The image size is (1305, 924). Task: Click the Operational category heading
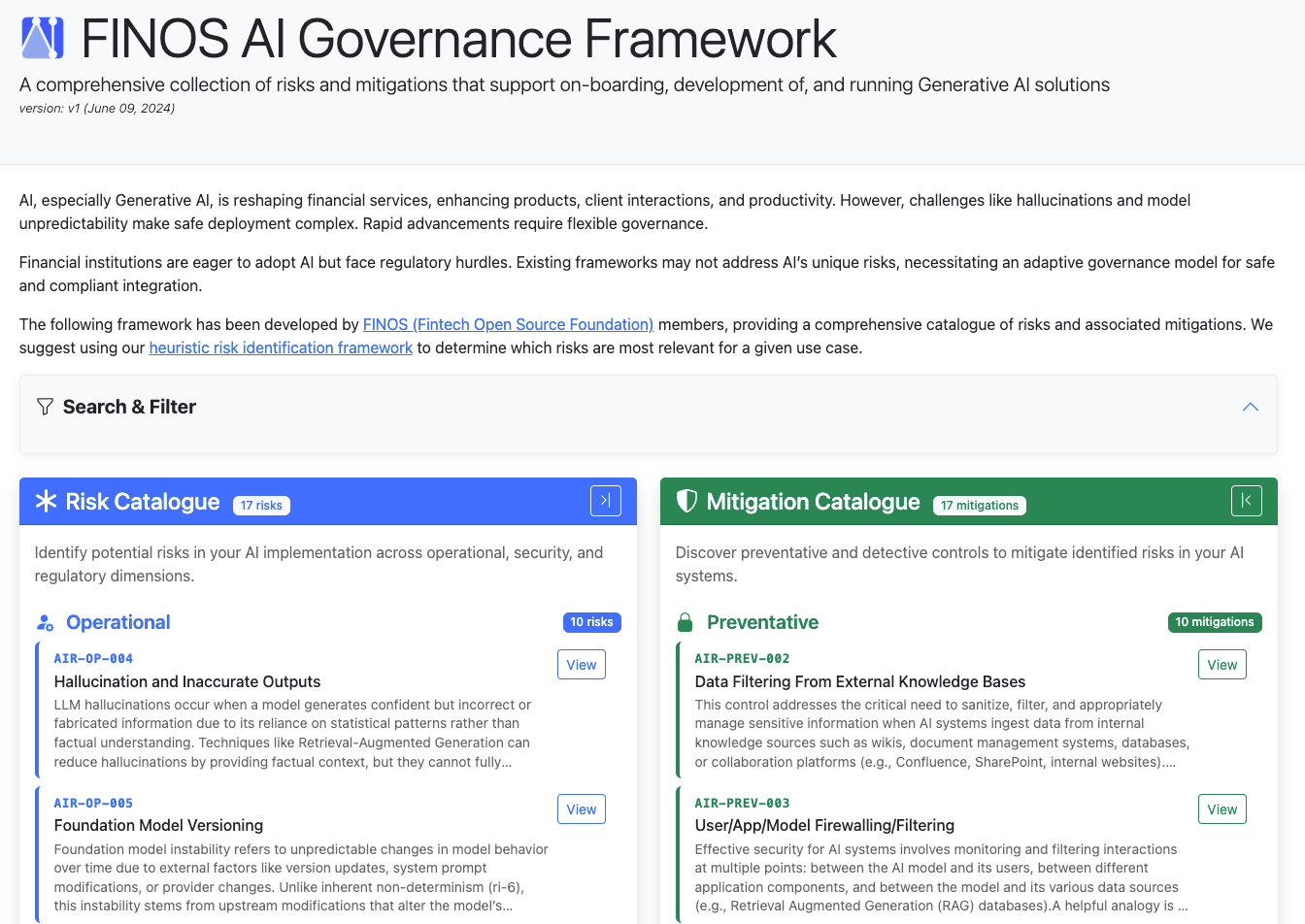tap(117, 622)
